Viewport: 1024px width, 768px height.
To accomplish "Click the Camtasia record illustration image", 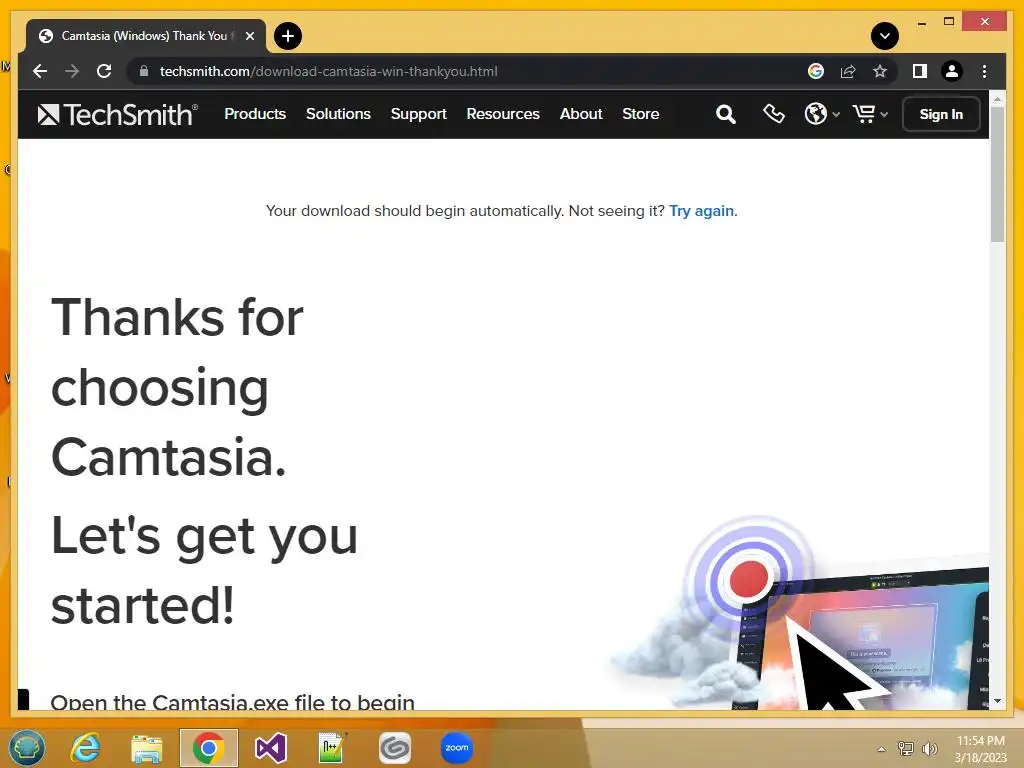I will (x=800, y=613).
